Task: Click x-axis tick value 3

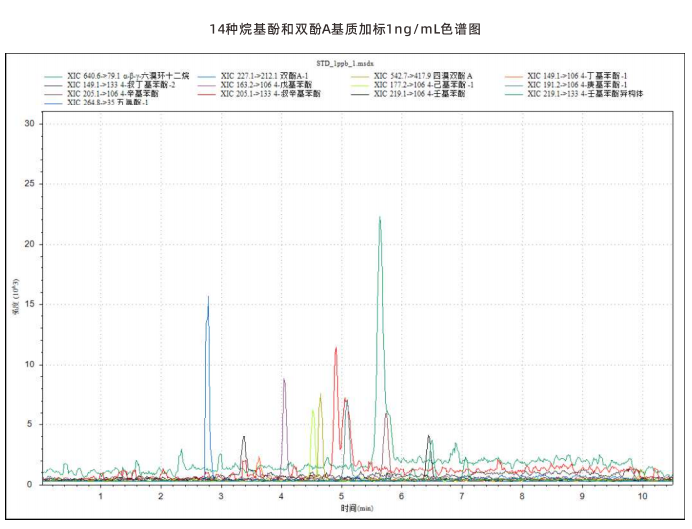Action: (x=221, y=496)
